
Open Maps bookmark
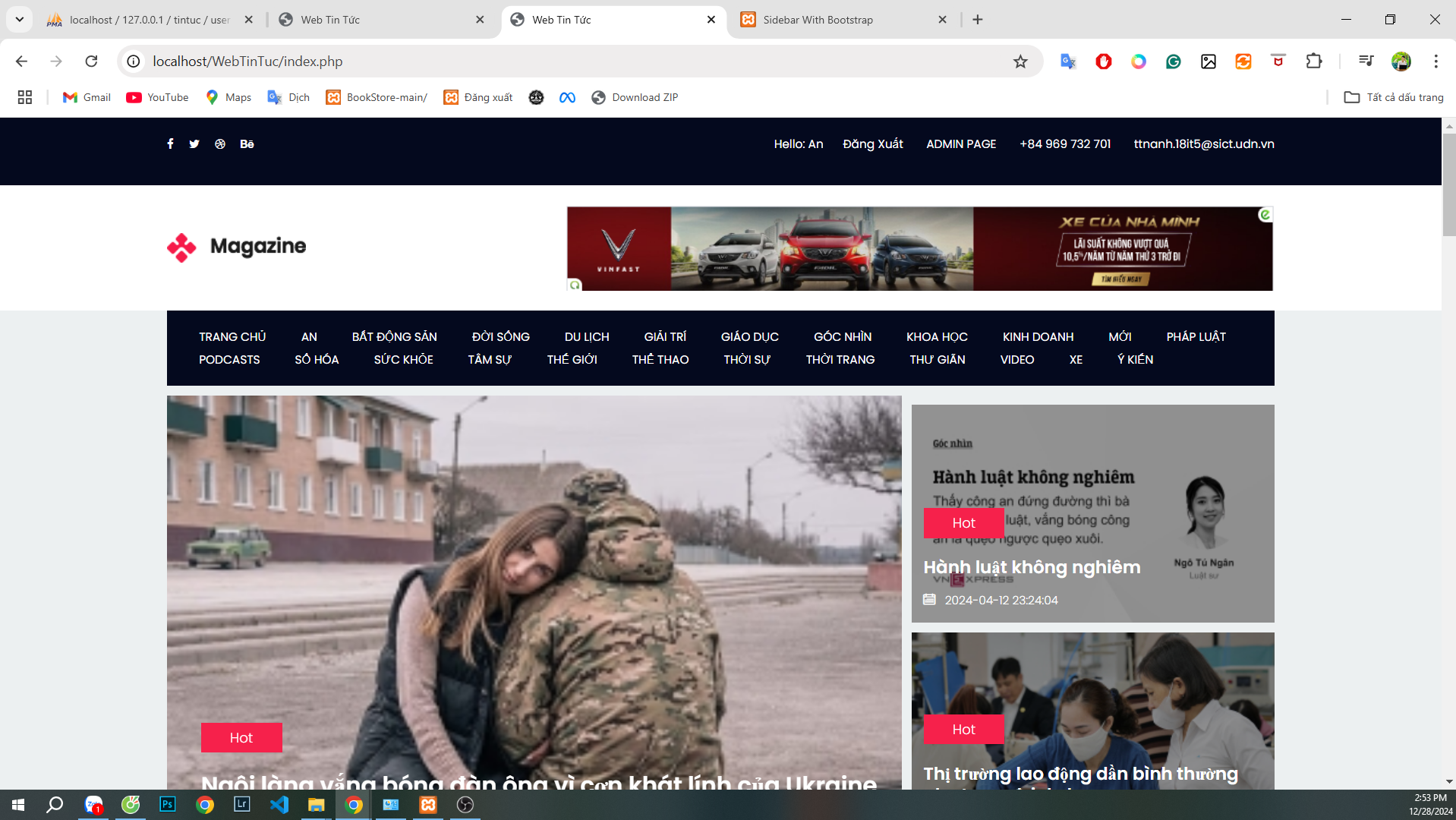(228, 97)
